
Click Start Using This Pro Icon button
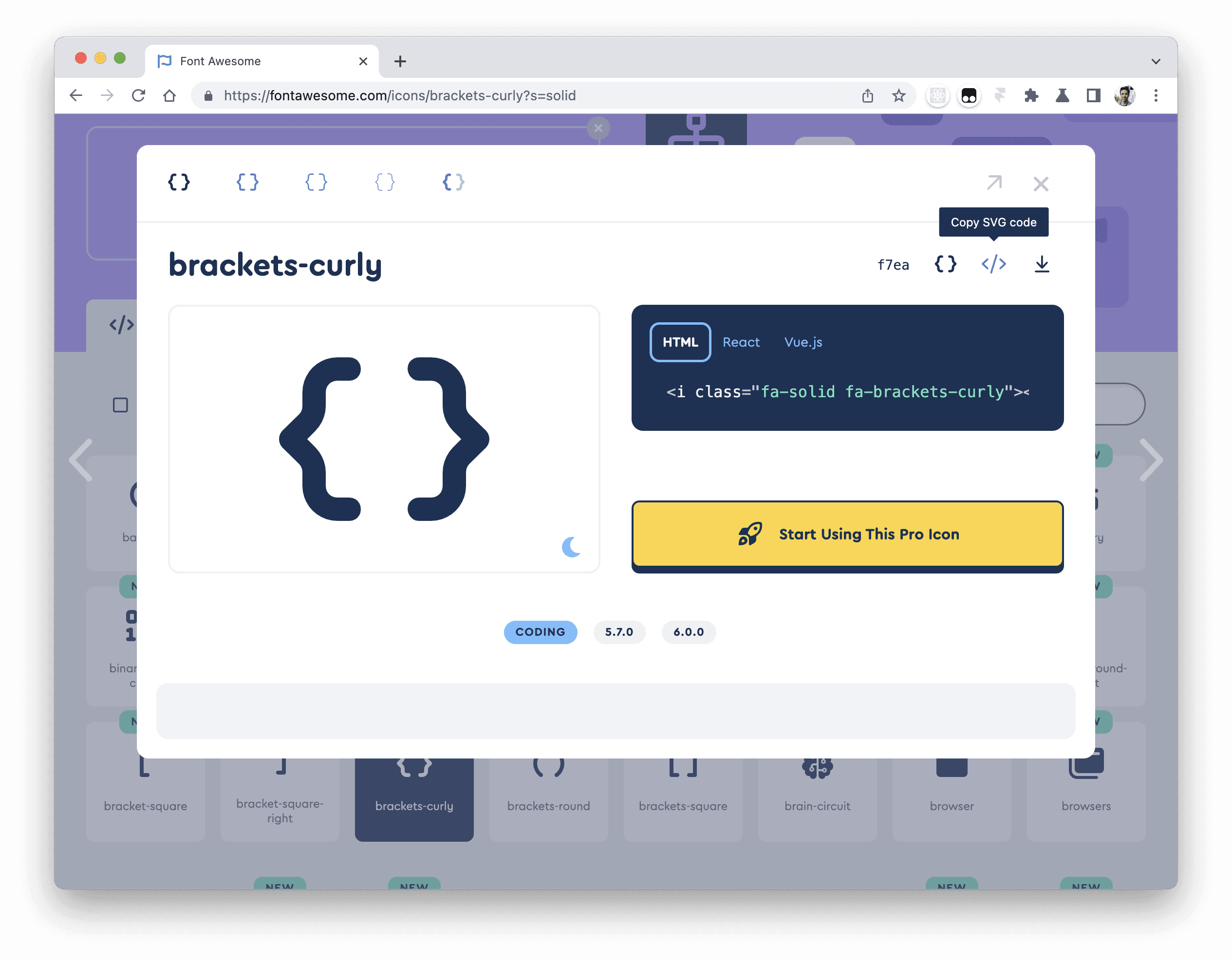(x=848, y=533)
